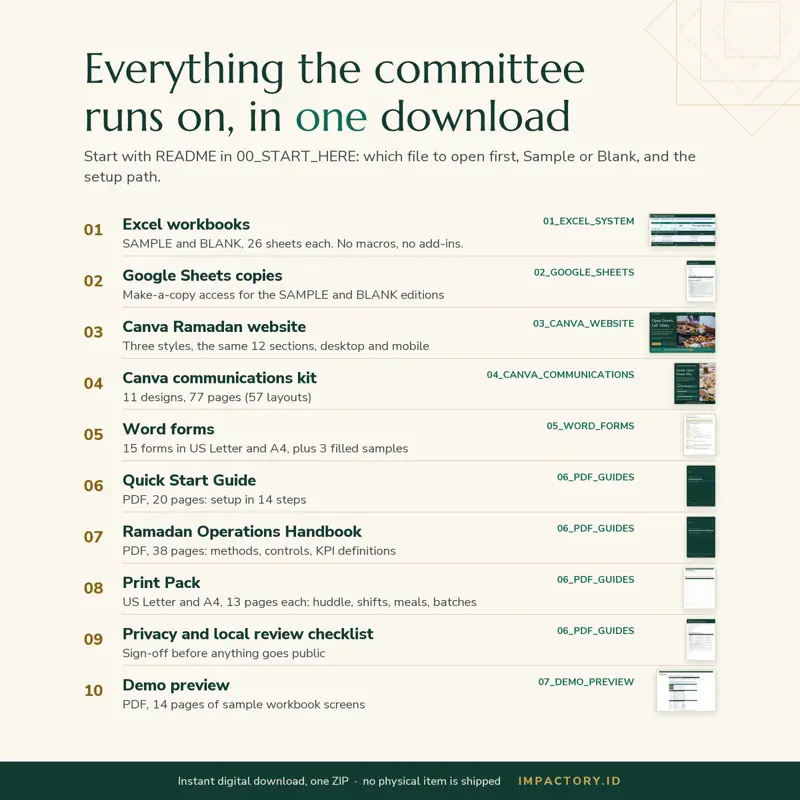
Task: Select the "Demo preview" title
Action: pyautogui.click(x=176, y=685)
